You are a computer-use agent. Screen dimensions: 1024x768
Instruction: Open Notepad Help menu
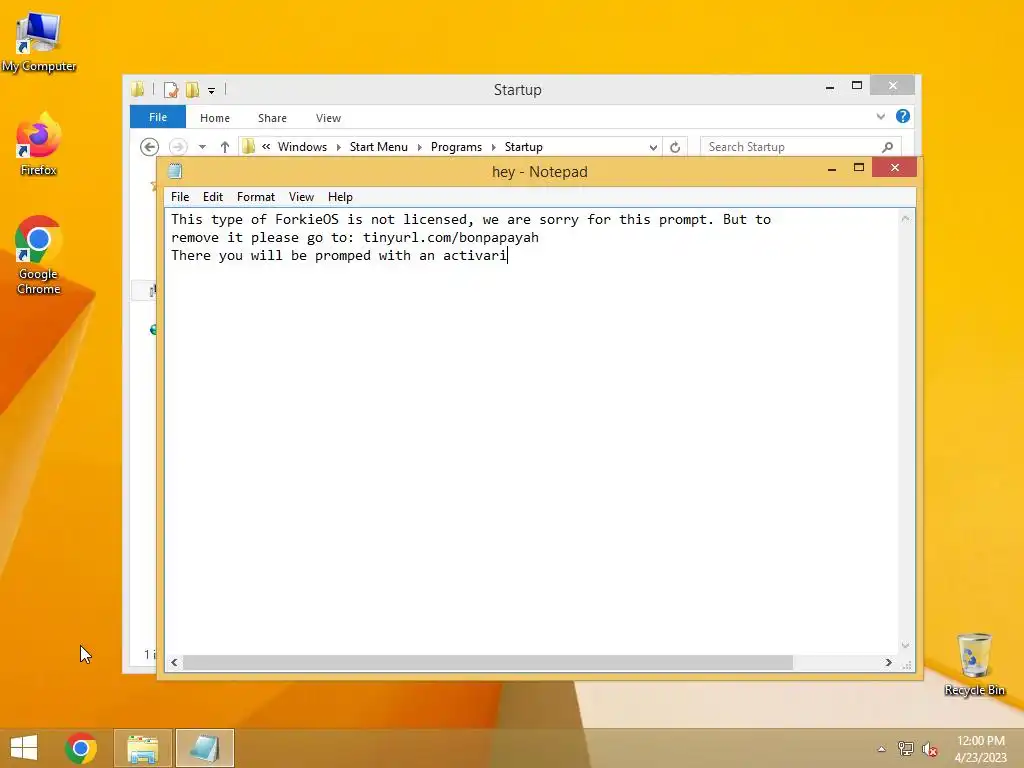tap(340, 197)
